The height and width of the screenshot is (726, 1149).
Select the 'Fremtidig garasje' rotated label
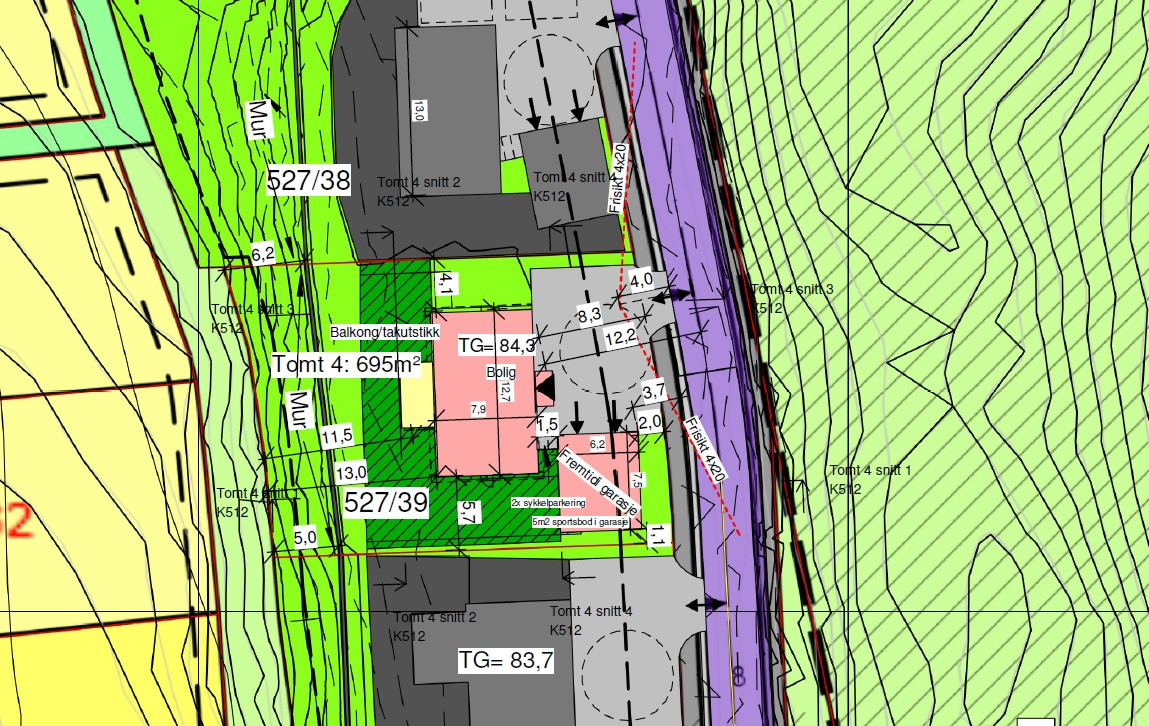pyautogui.click(x=599, y=482)
